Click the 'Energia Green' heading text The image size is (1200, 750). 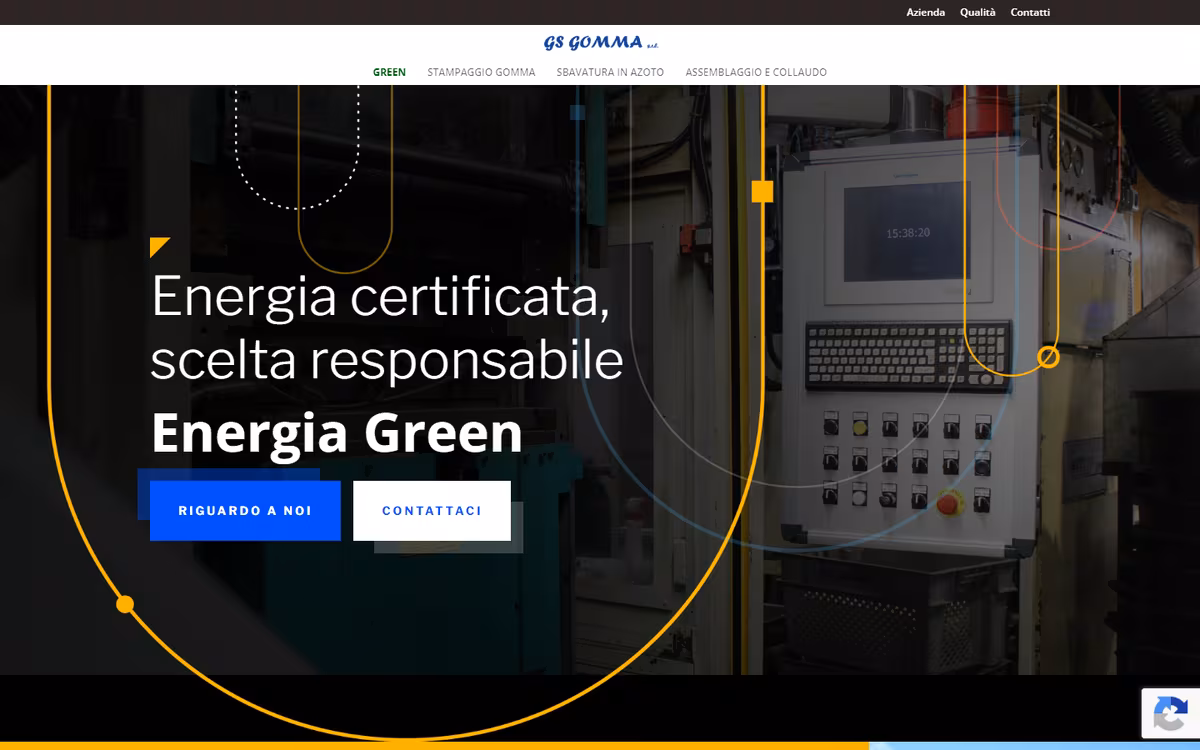coord(337,433)
